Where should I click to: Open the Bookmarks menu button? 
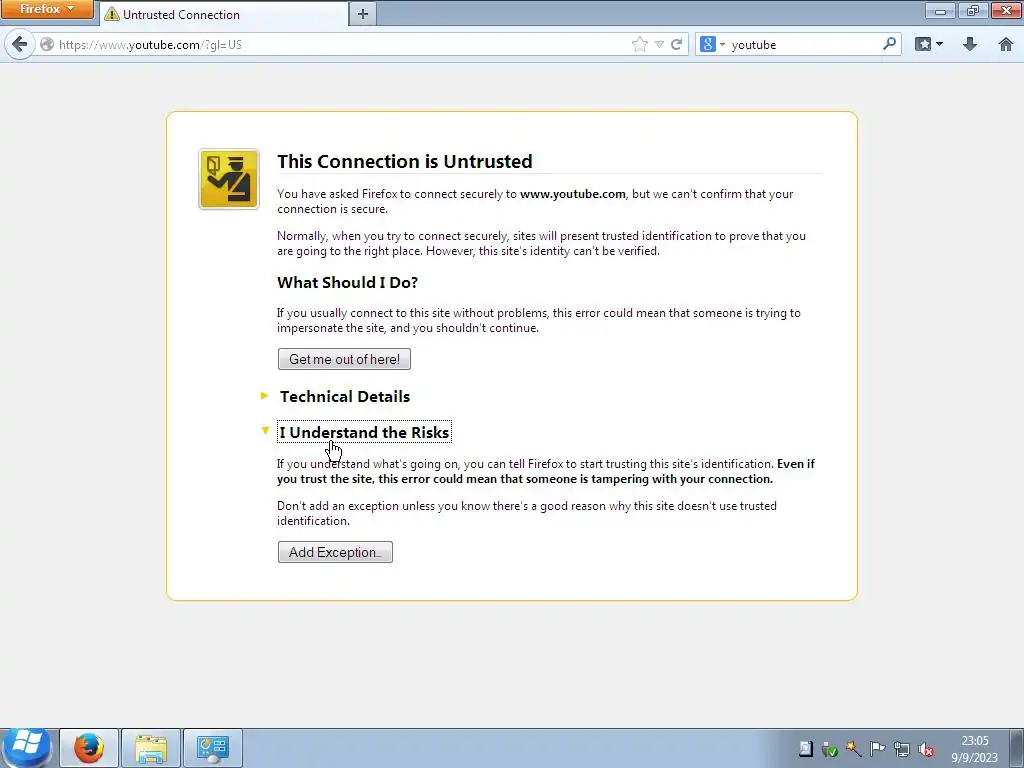tap(929, 44)
